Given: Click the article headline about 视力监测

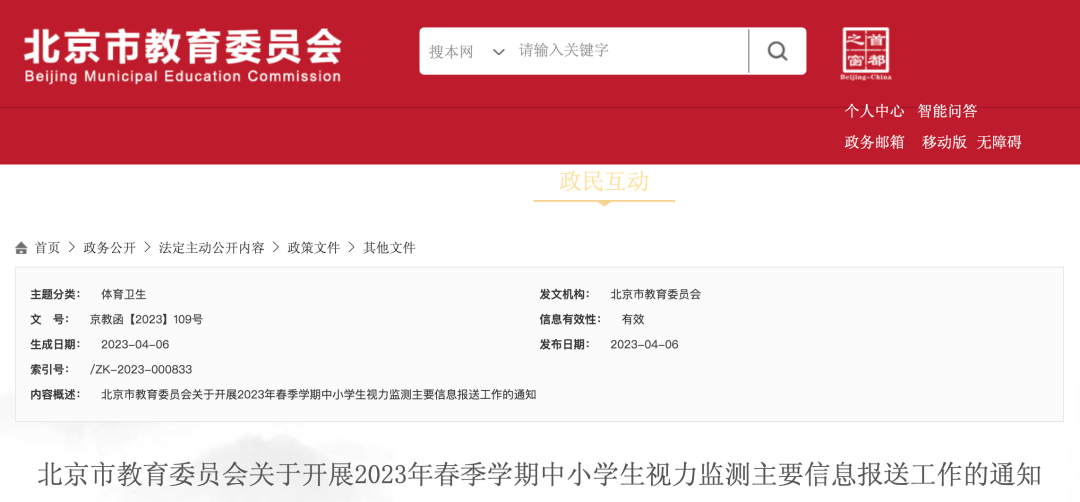Looking at the screenshot, I should click(x=539, y=474).
